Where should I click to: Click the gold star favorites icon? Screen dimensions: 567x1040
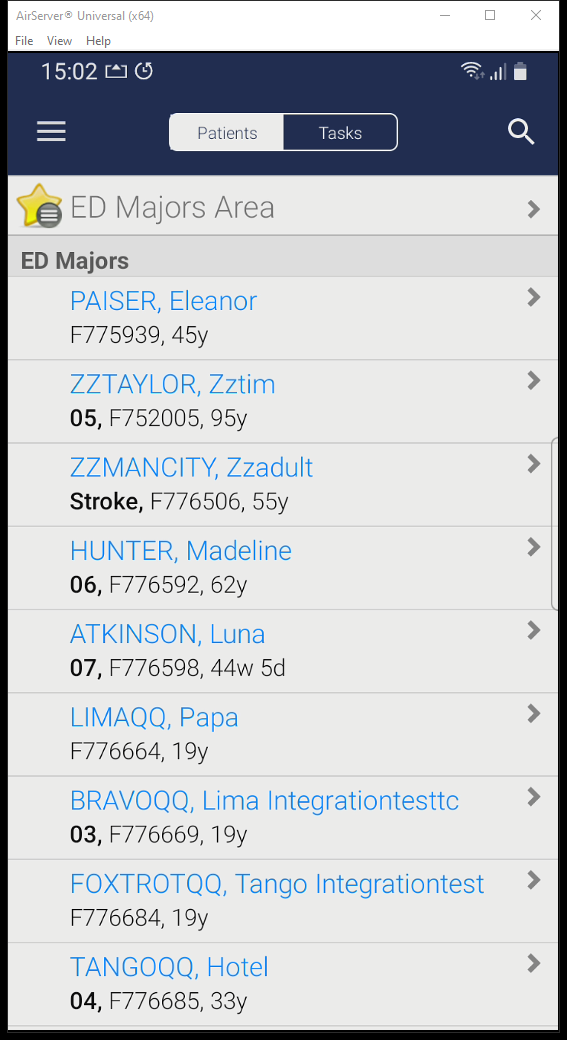point(39,206)
